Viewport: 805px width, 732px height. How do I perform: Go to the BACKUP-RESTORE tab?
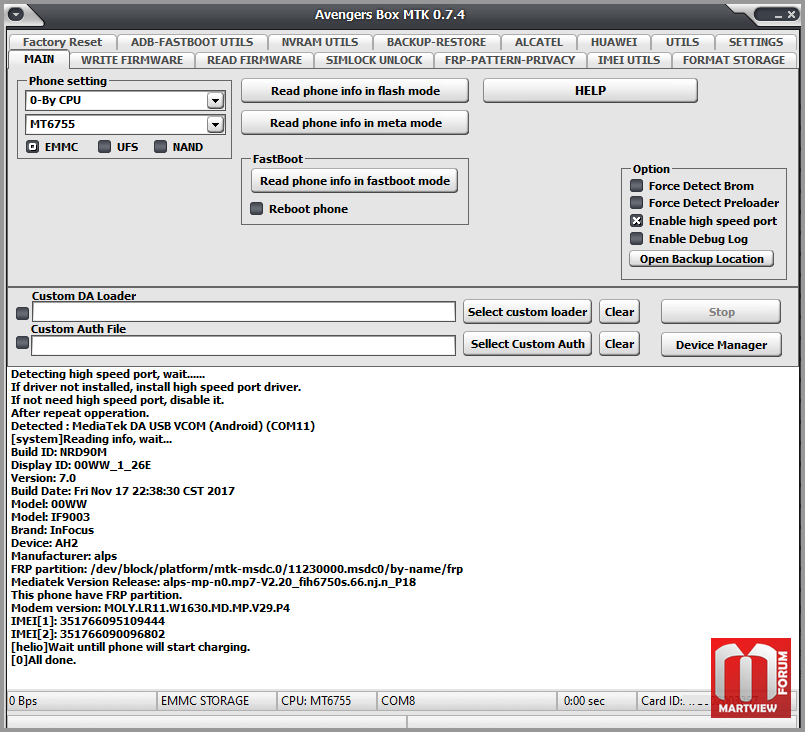click(436, 42)
